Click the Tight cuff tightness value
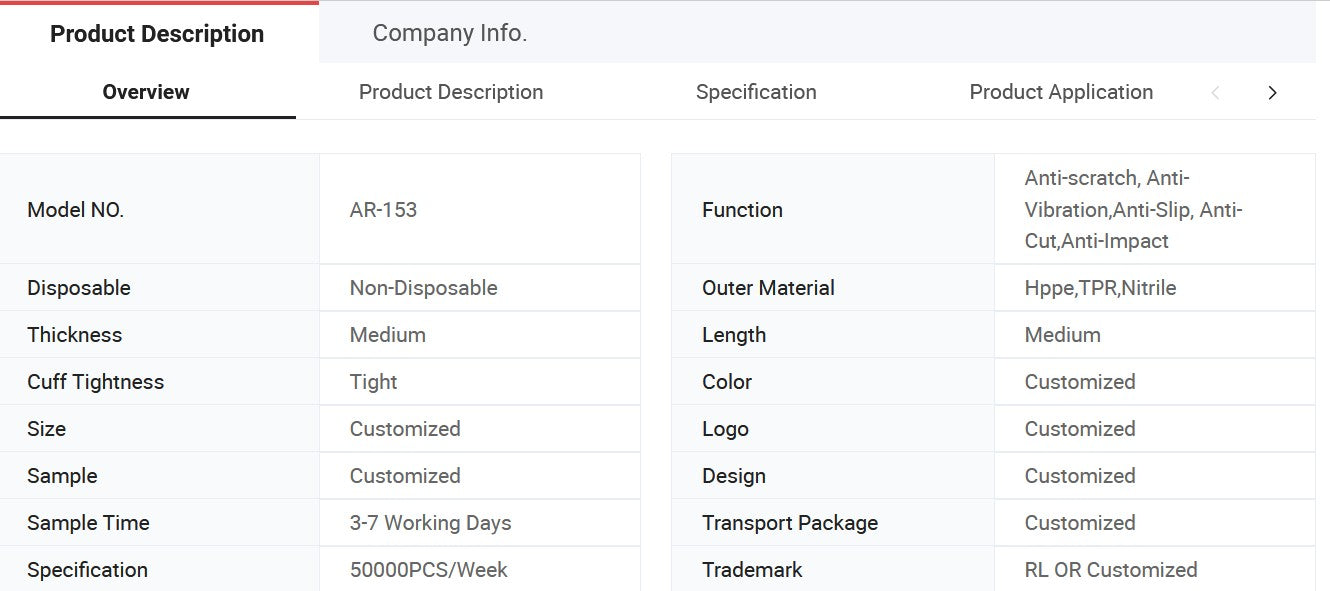Viewport: 1330px width, 591px height. tap(373, 382)
